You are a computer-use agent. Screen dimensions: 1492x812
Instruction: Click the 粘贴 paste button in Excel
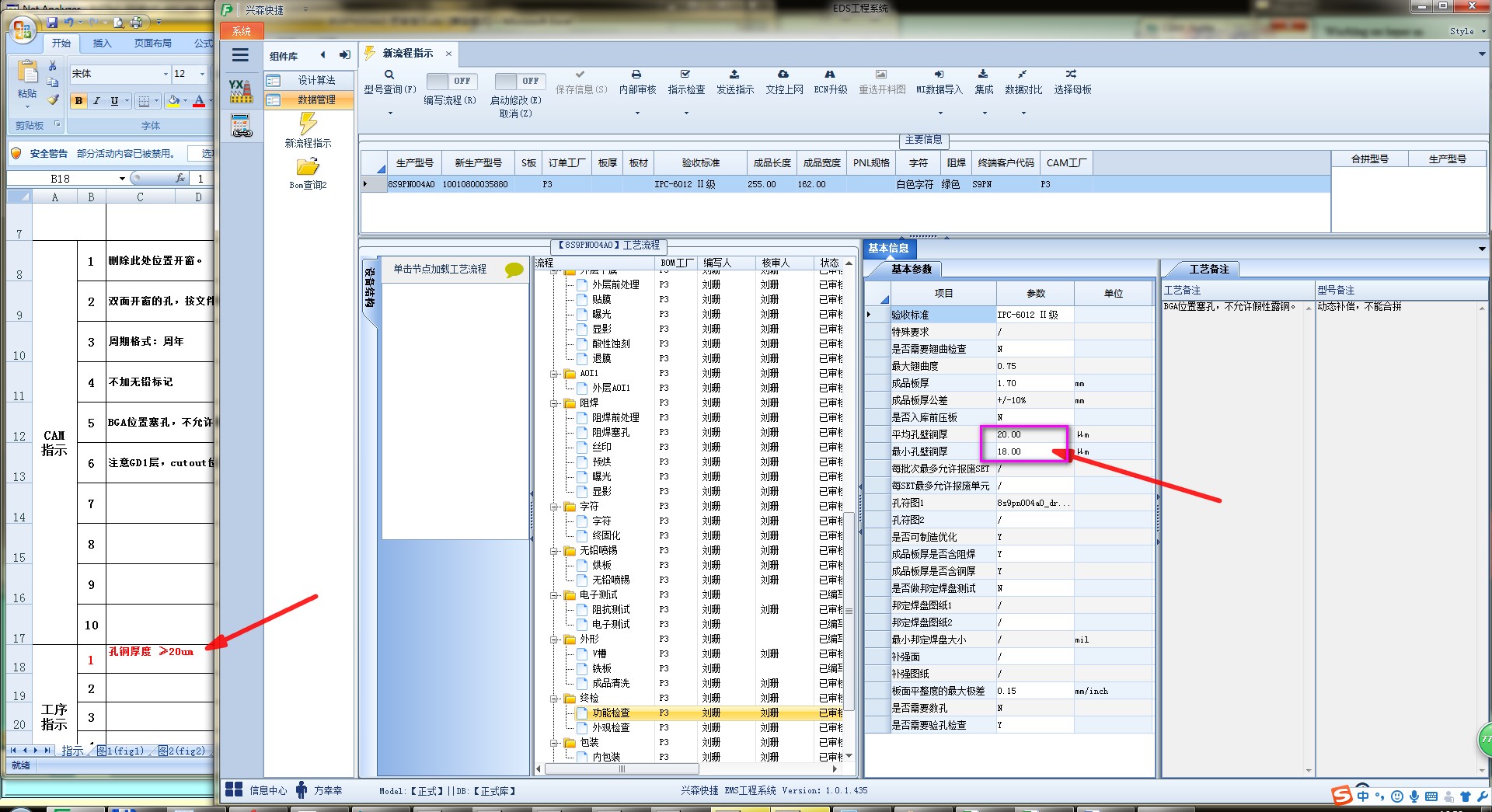(27, 82)
